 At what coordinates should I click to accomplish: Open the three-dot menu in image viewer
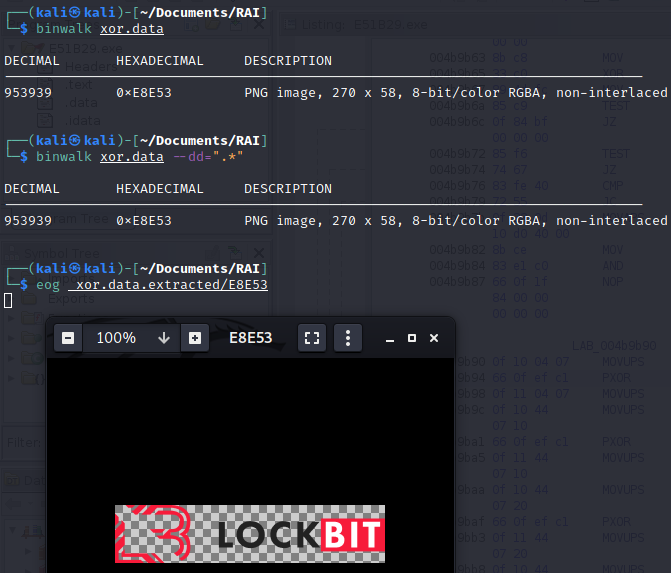point(348,338)
